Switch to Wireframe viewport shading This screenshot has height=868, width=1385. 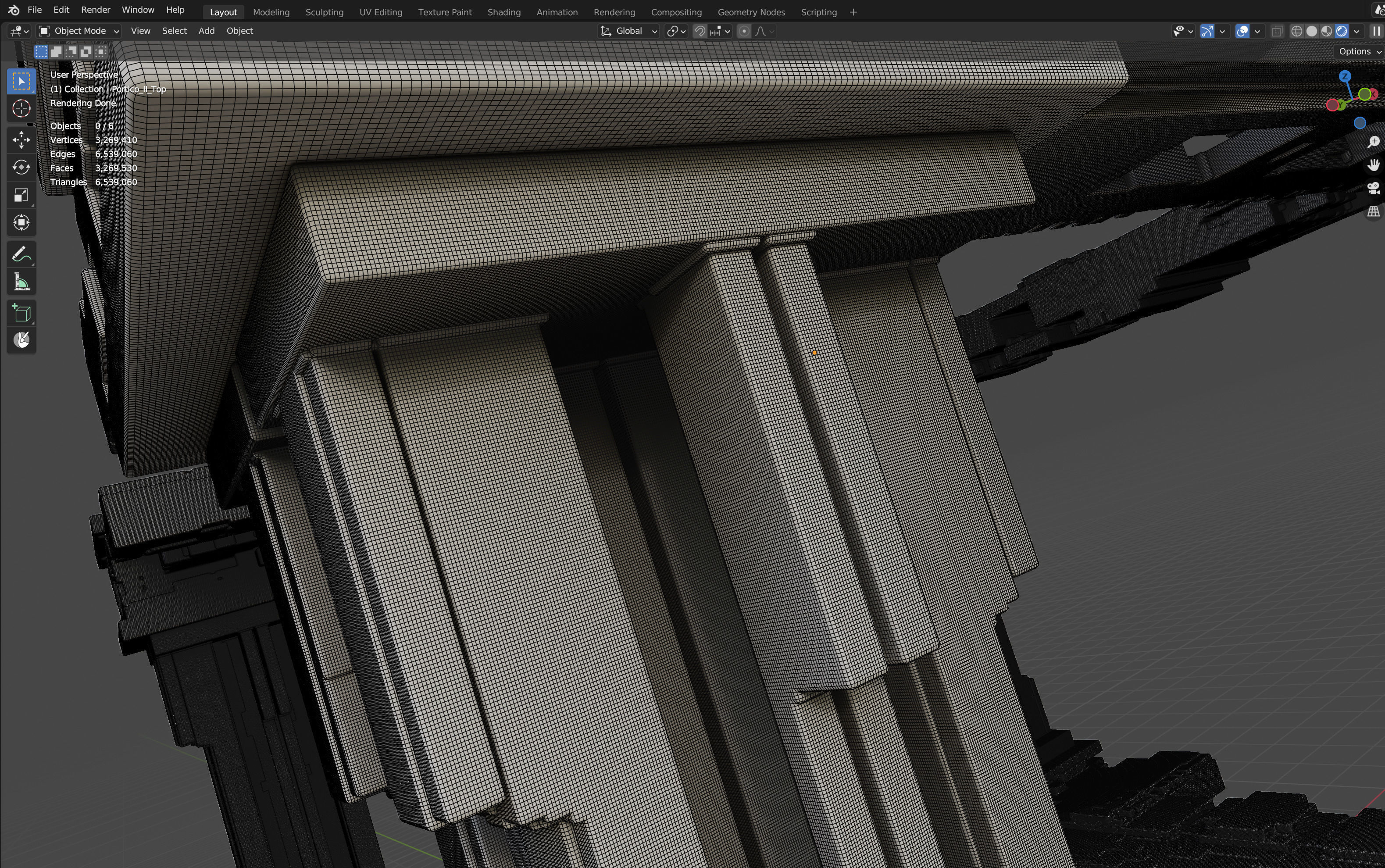pyautogui.click(x=1296, y=31)
